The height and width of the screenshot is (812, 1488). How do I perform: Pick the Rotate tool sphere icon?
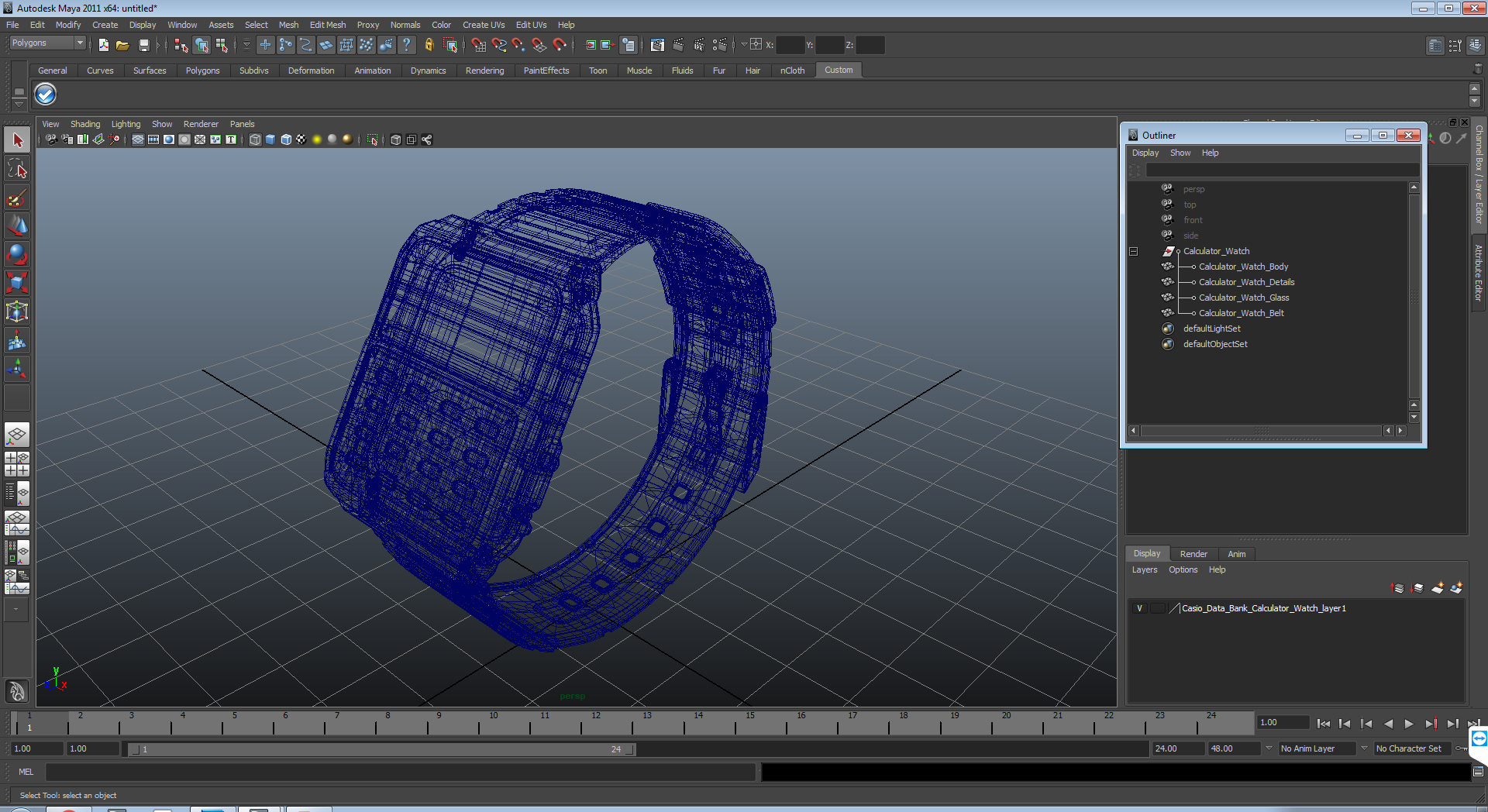click(17, 254)
